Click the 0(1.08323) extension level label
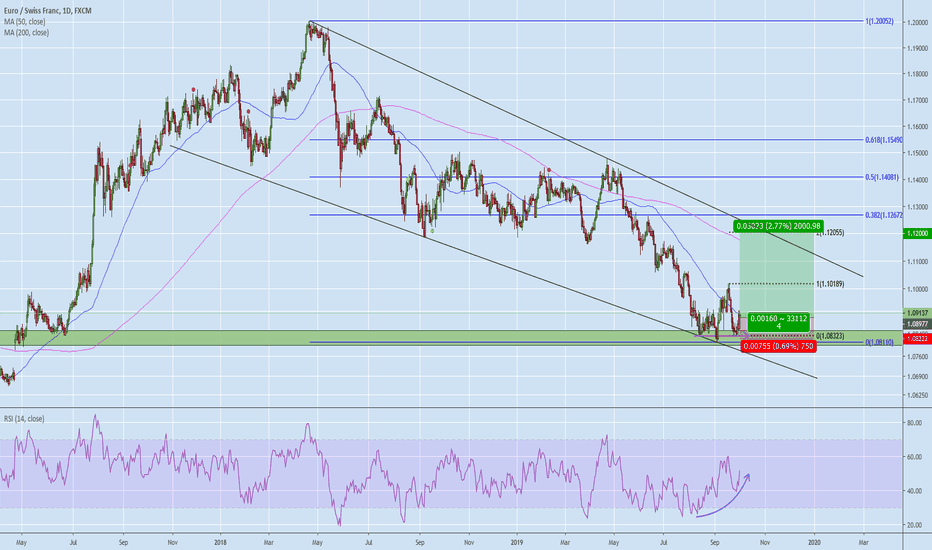This screenshot has height=550, width=932. pos(830,336)
